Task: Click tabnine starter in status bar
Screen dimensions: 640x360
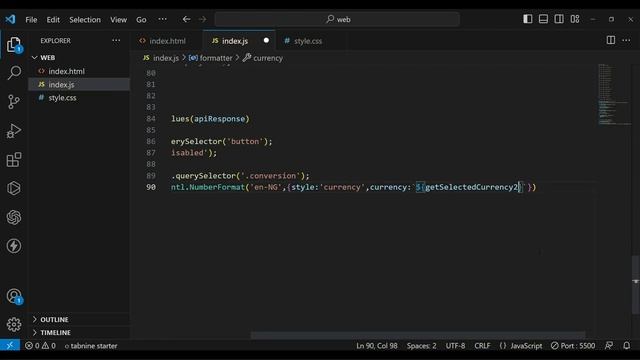Action: pos(91,346)
